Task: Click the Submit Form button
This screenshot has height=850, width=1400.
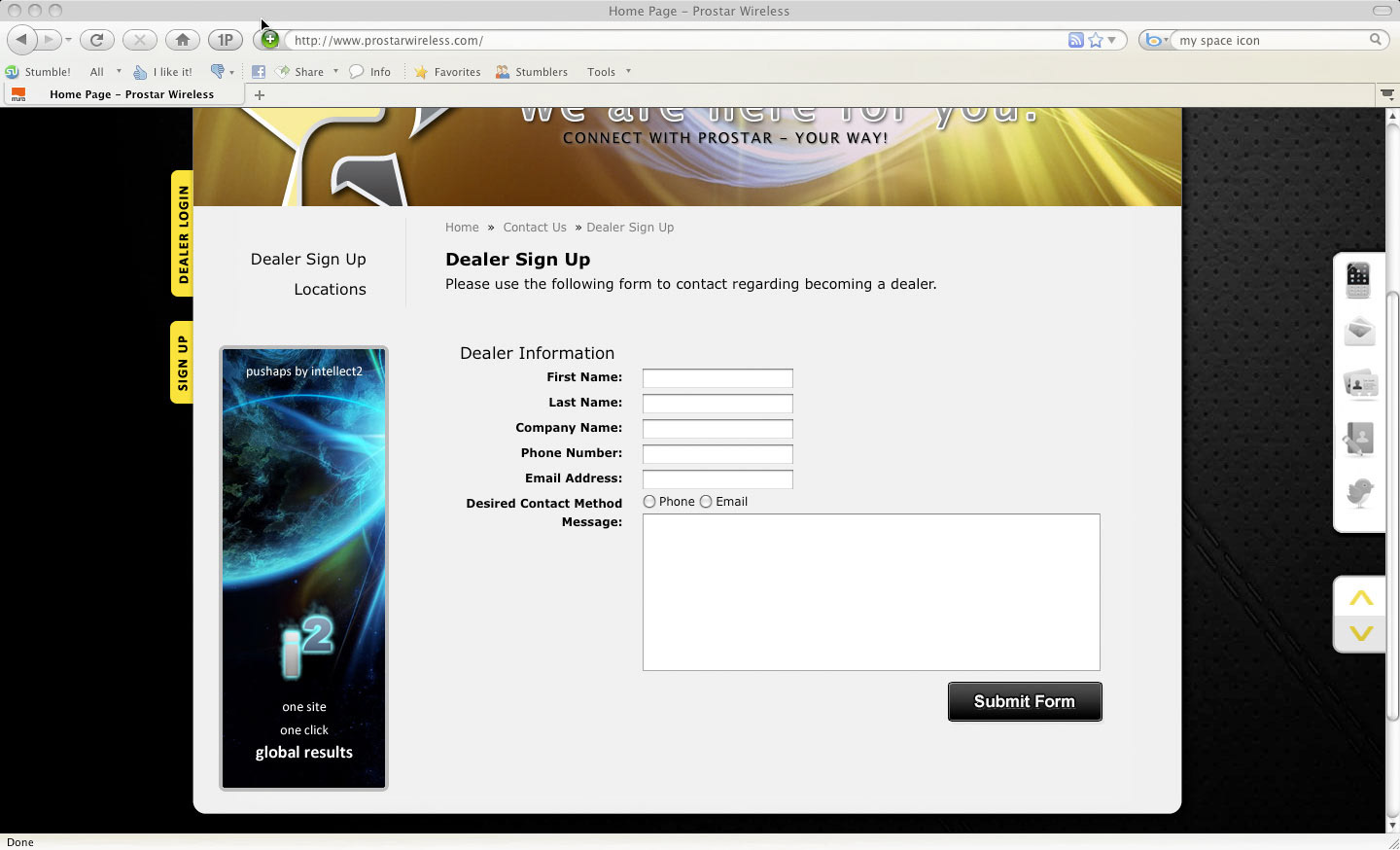Action: click(1025, 701)
